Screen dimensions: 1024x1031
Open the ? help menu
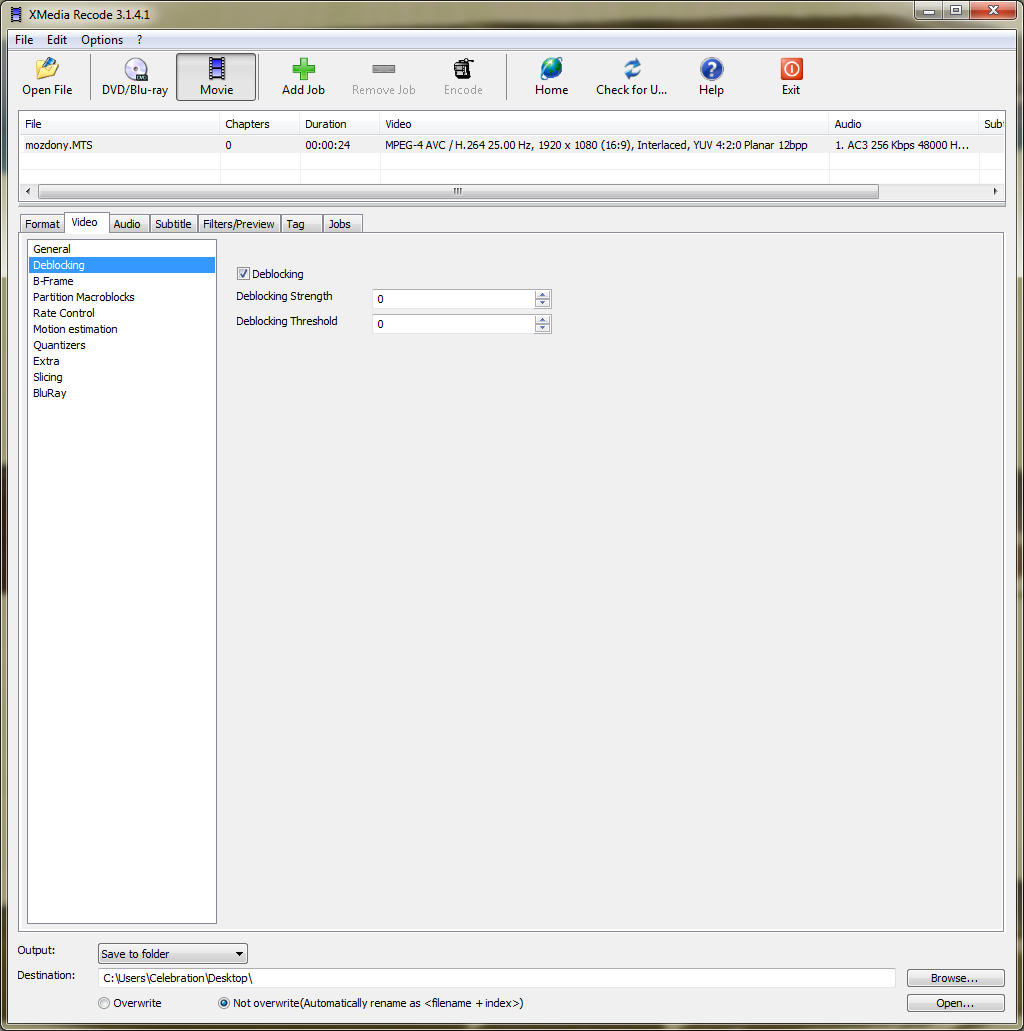pyautogui.click(x=139, y=39)
